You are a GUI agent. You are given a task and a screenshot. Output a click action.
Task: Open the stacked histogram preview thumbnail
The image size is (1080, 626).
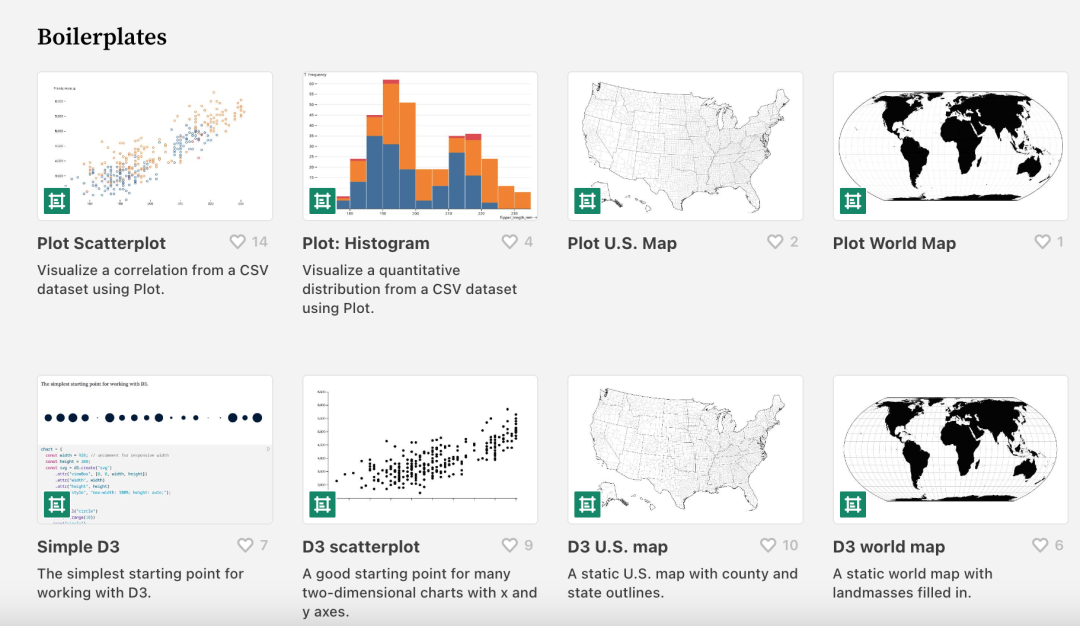coord(420,146)
